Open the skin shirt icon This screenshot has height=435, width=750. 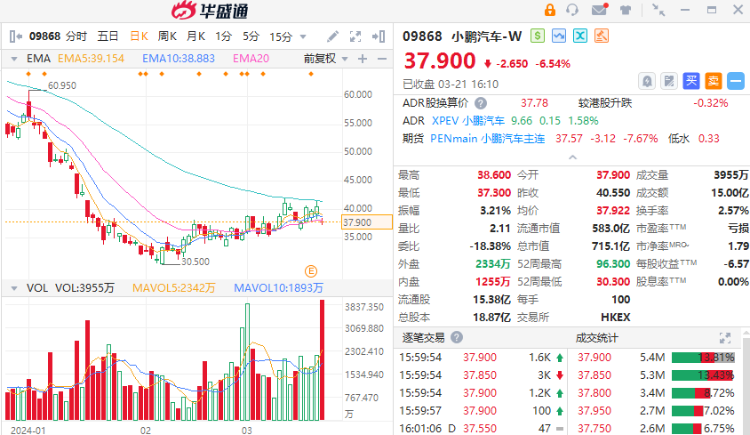(x=625, y=10)
